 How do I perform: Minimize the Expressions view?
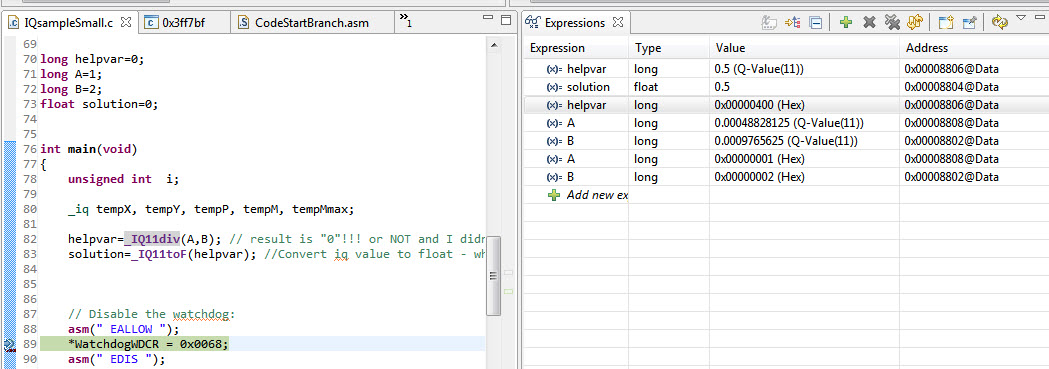click(x=1040, y=18)
